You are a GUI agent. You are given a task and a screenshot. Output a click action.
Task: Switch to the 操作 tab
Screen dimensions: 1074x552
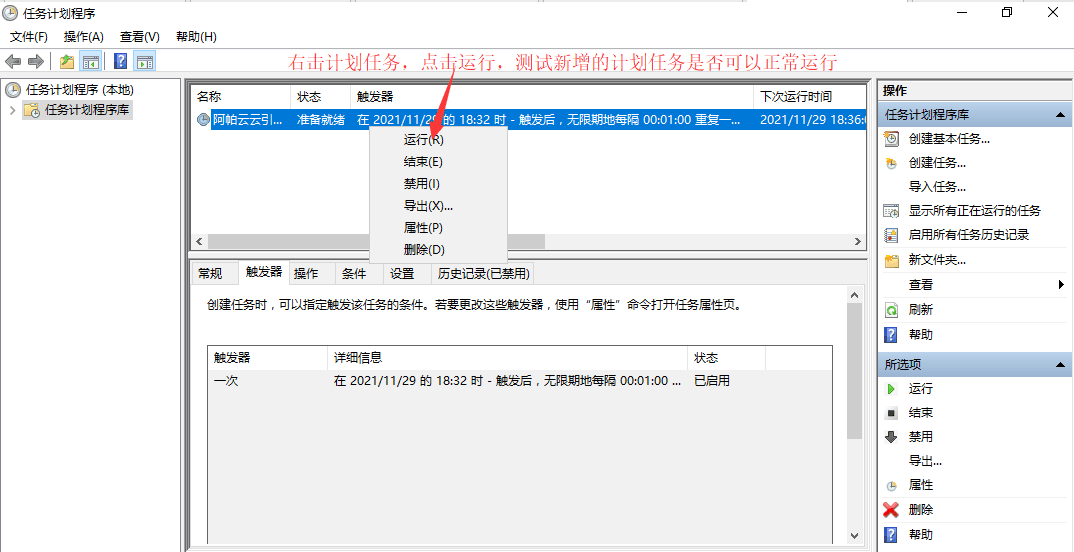coord(306,273)
